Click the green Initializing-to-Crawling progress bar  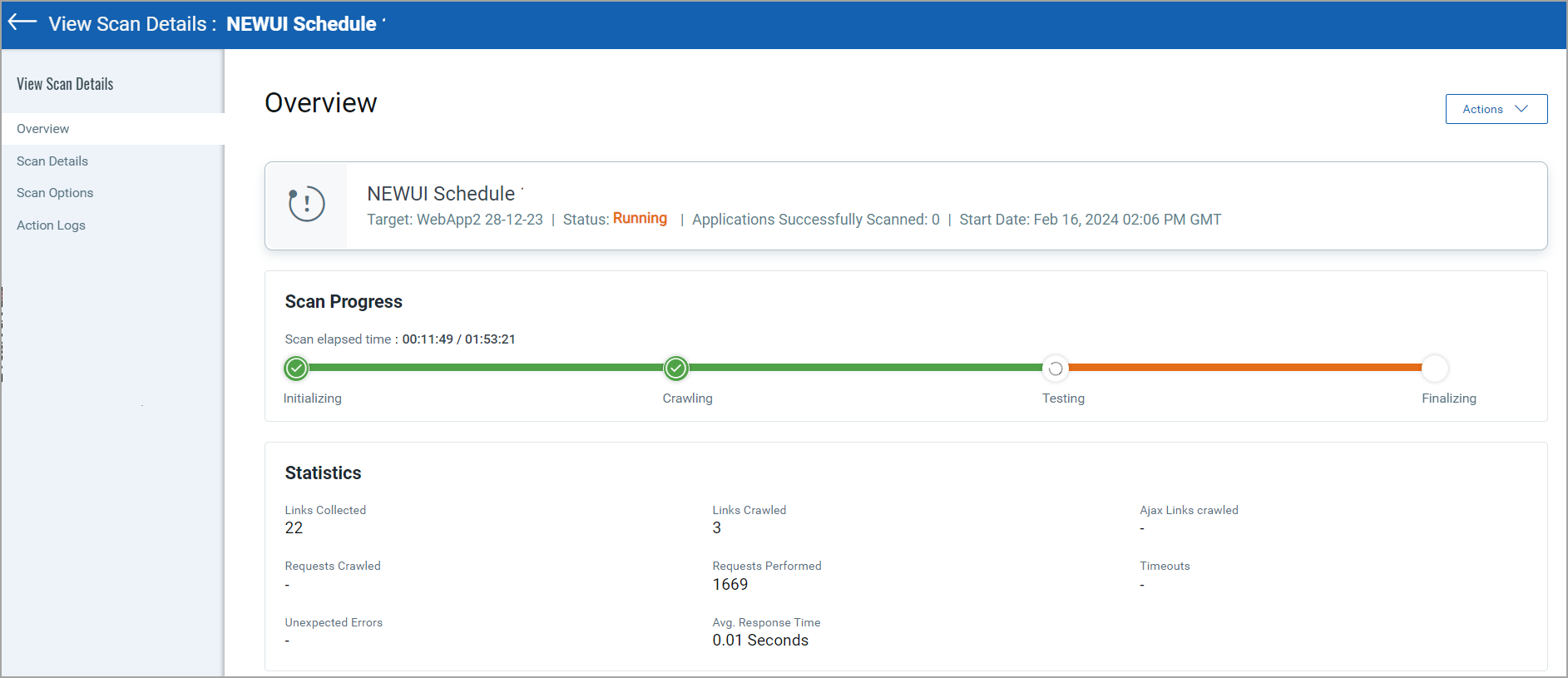coord(486,367)
